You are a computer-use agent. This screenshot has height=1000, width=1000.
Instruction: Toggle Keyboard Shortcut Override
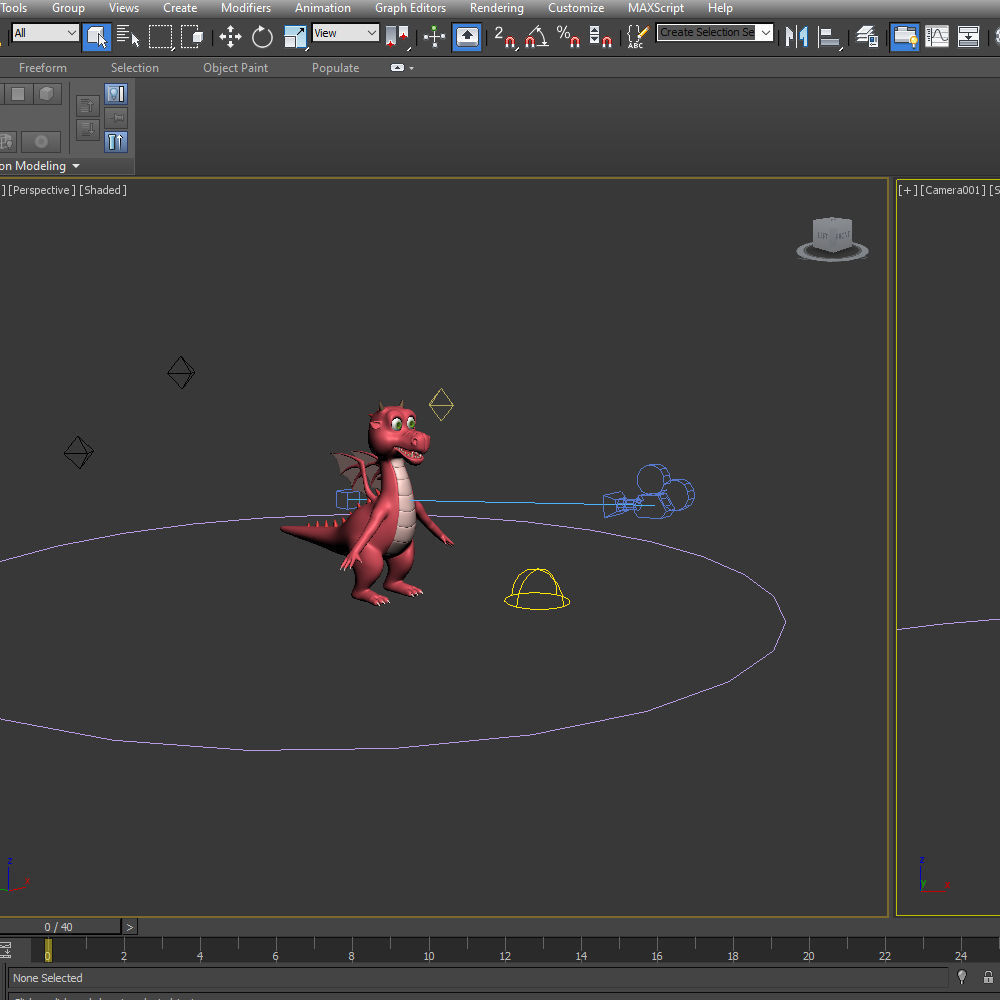(x=467, y=36)
